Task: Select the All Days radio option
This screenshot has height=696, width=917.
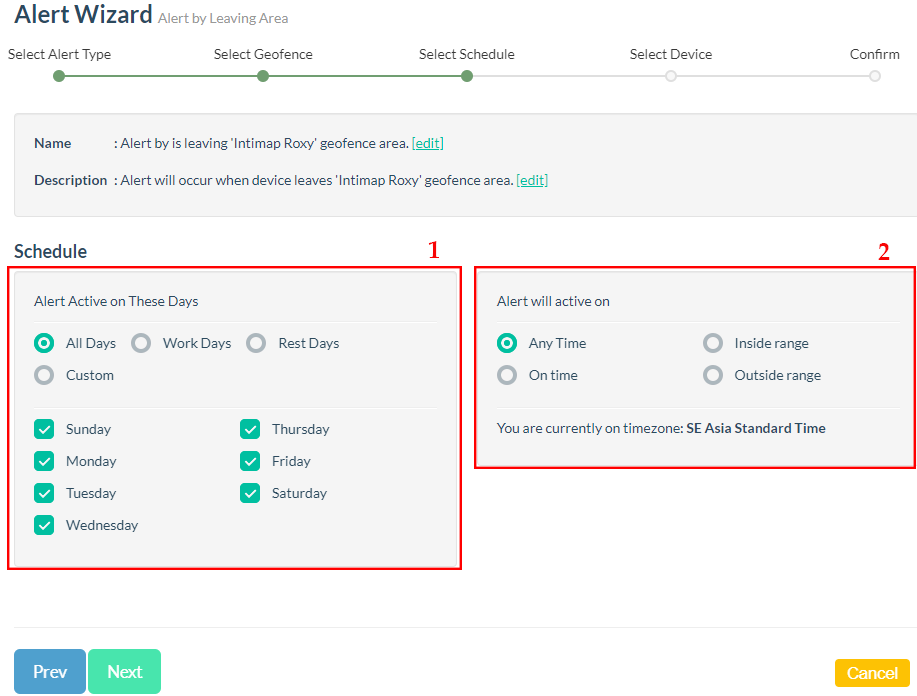Action: 44,343
